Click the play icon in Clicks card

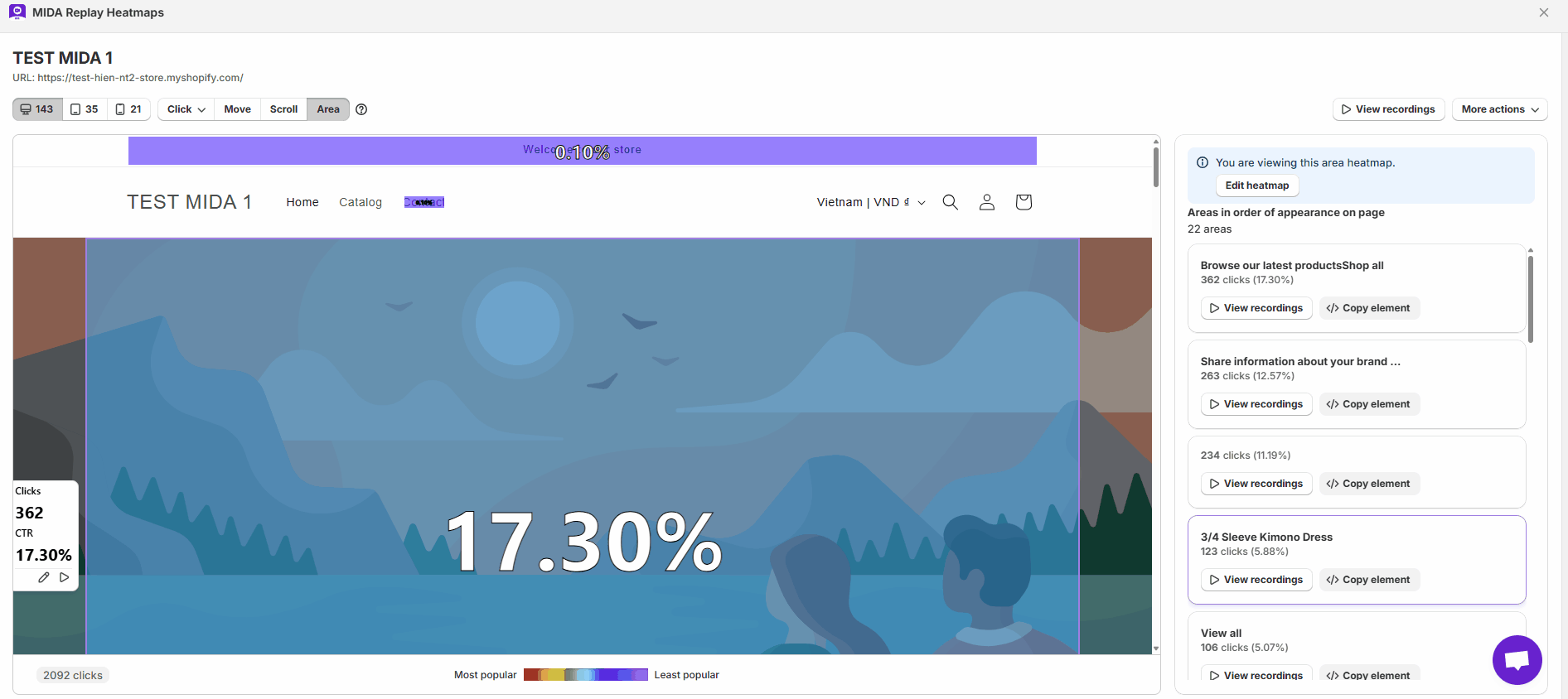pos(64,577)
